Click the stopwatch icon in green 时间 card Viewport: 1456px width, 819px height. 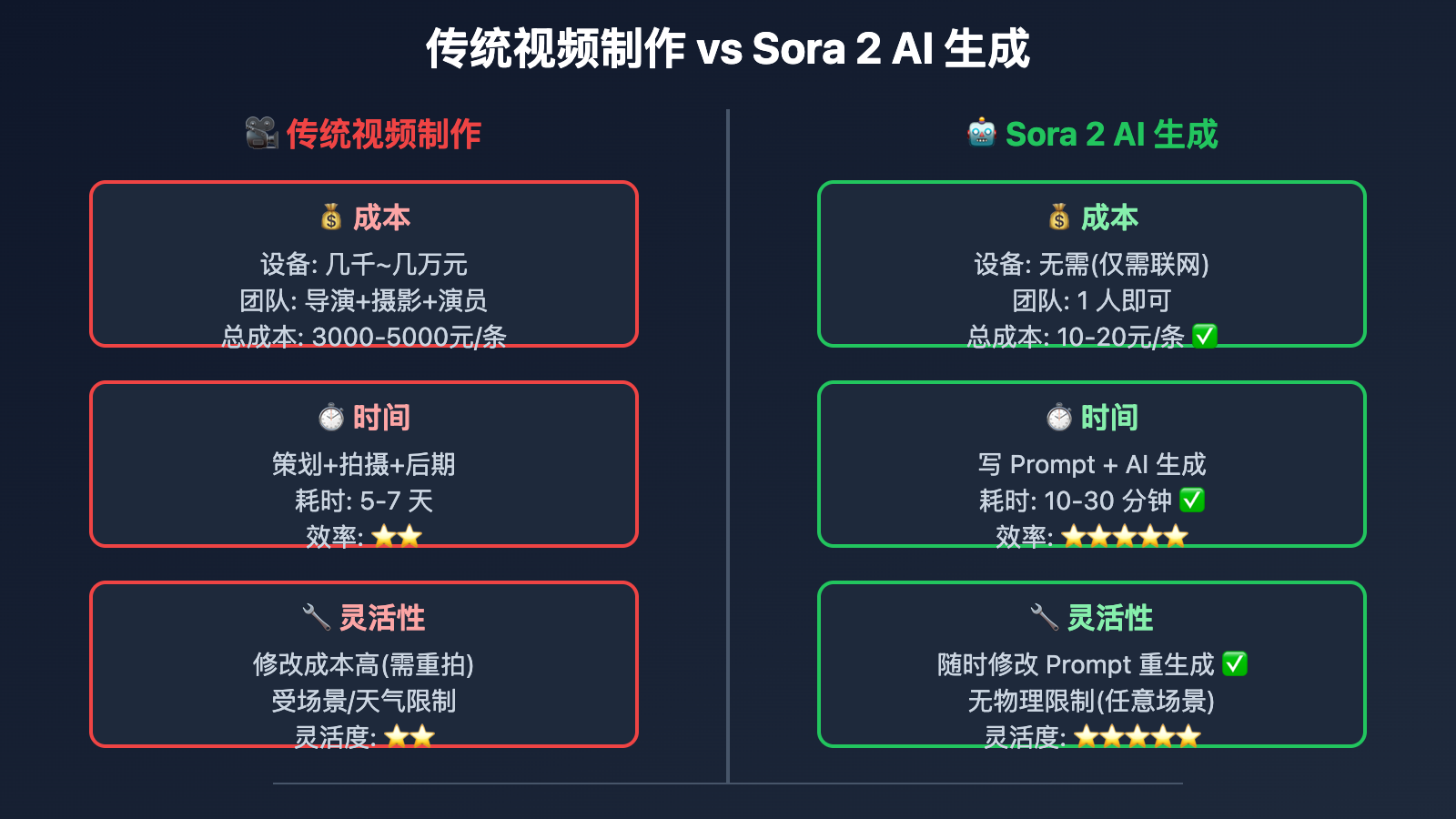point(1058,418)
